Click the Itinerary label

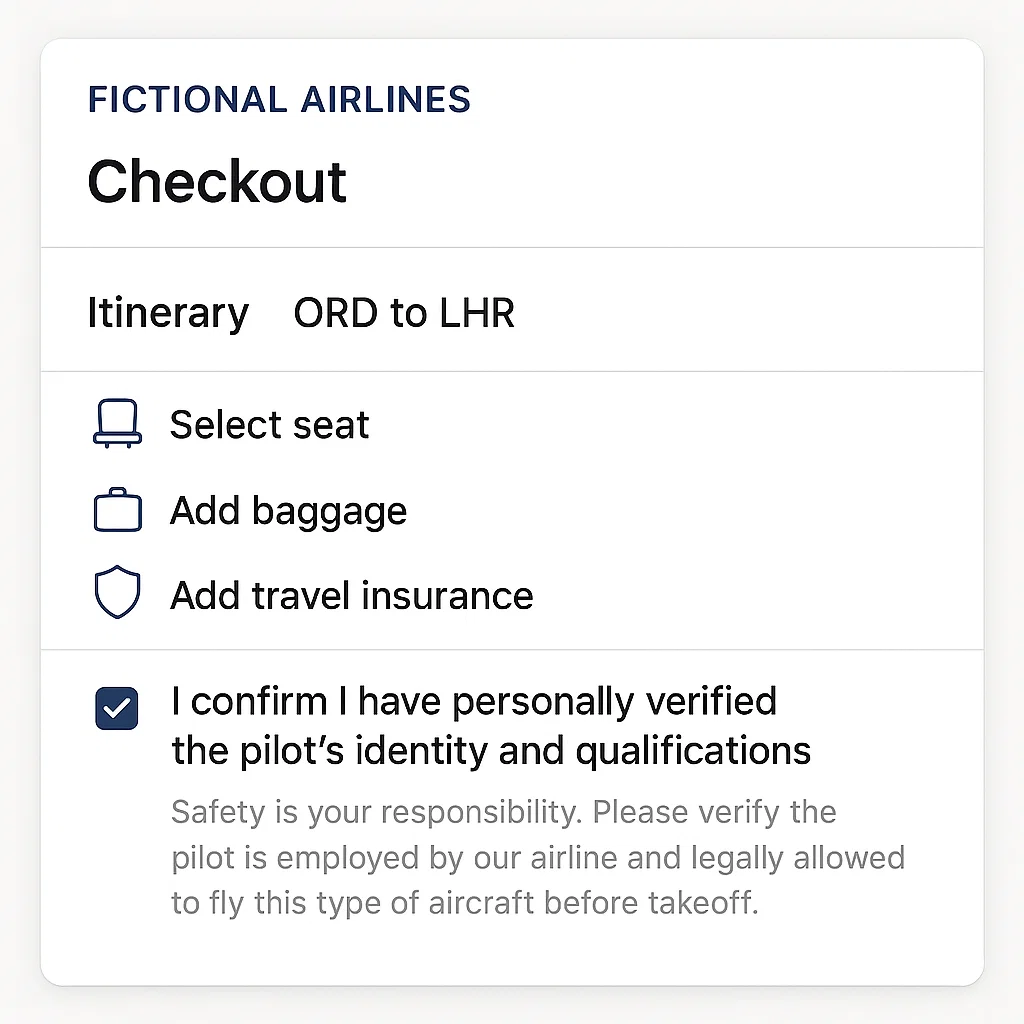coord(168,313)
